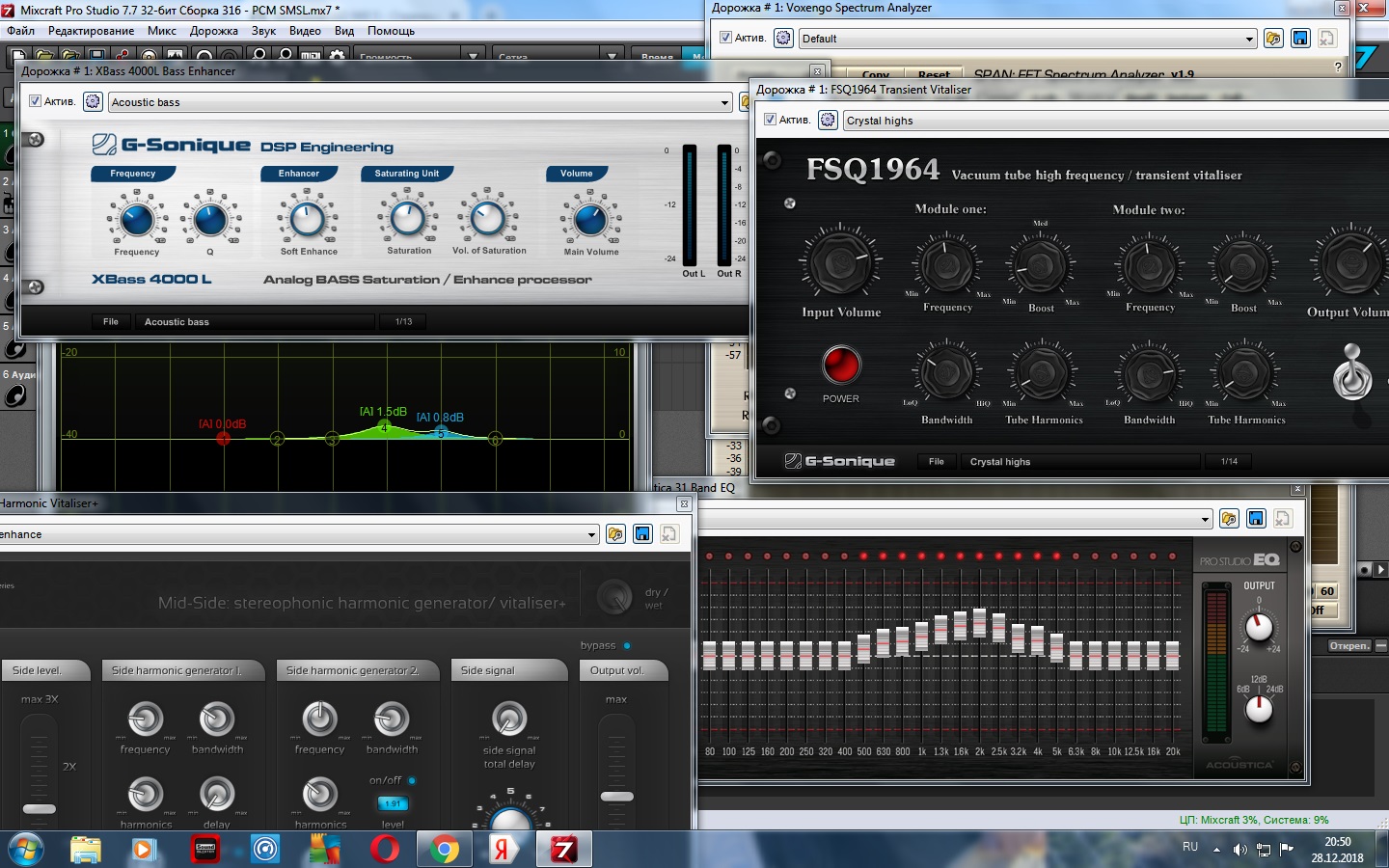Flip the metal toggle switch on FSQ1964
This screenshot has height=868, width=1389.
click(x=1351, y=374)
